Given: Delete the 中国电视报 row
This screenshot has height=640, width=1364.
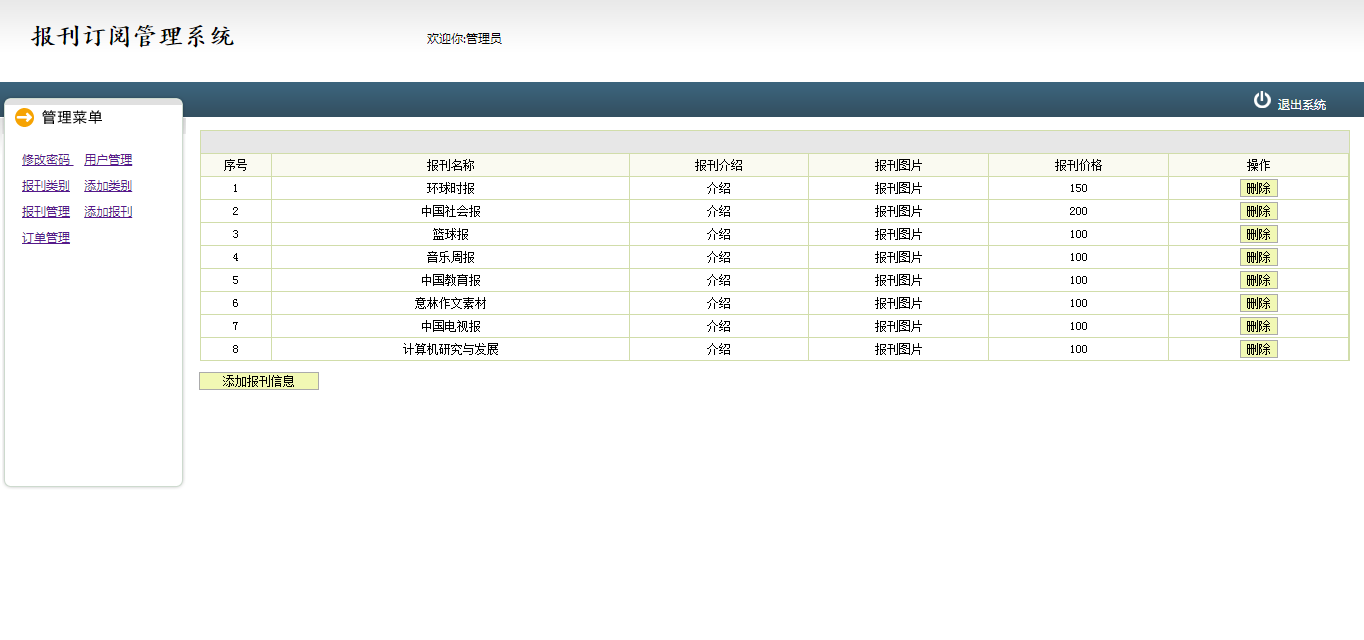Looking at the screenshot, I should 1258,326.
